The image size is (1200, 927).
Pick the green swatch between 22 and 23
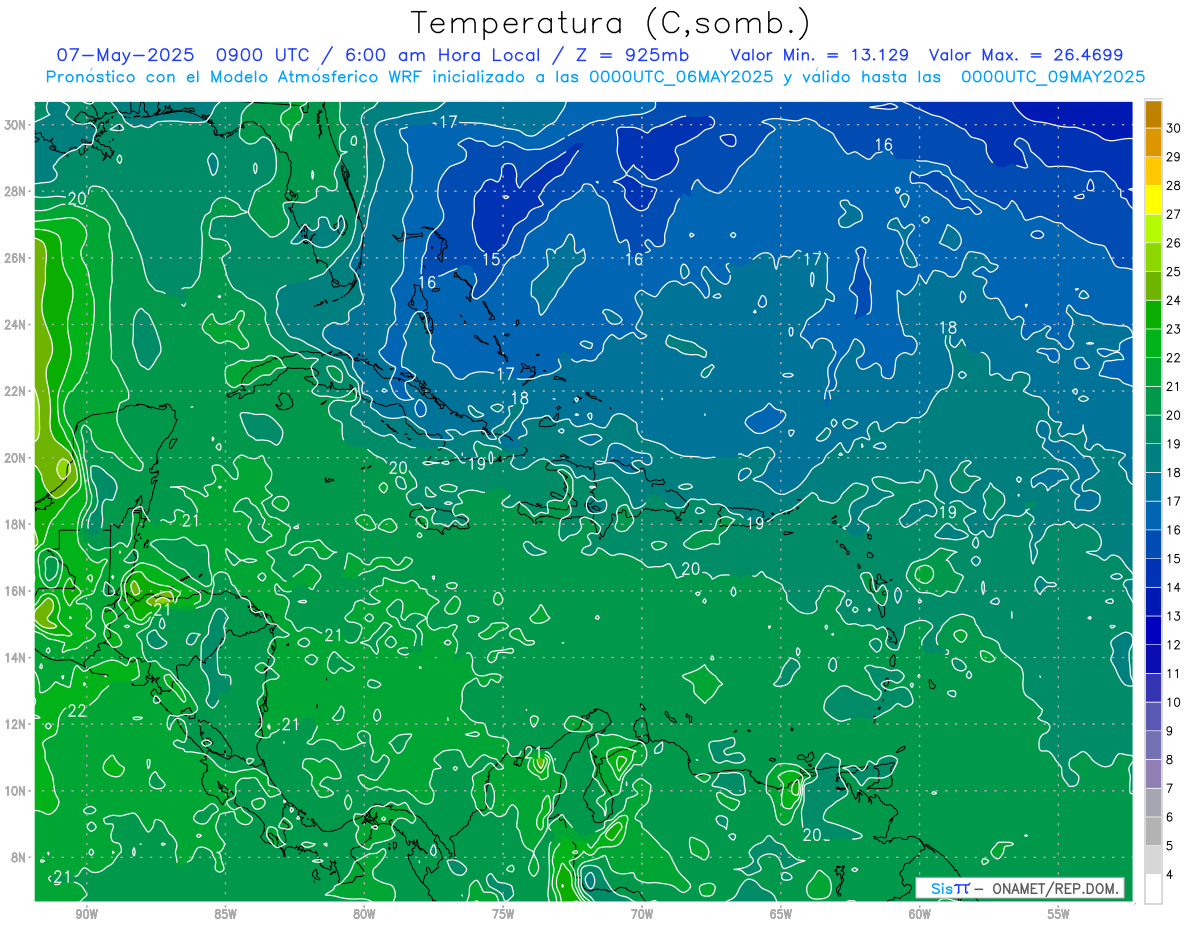pos(1153,344)
